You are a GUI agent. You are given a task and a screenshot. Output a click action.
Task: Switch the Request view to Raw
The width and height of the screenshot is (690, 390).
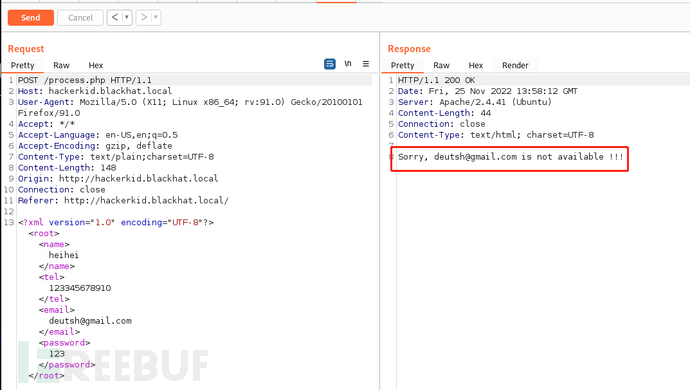(x=61, y=65)
